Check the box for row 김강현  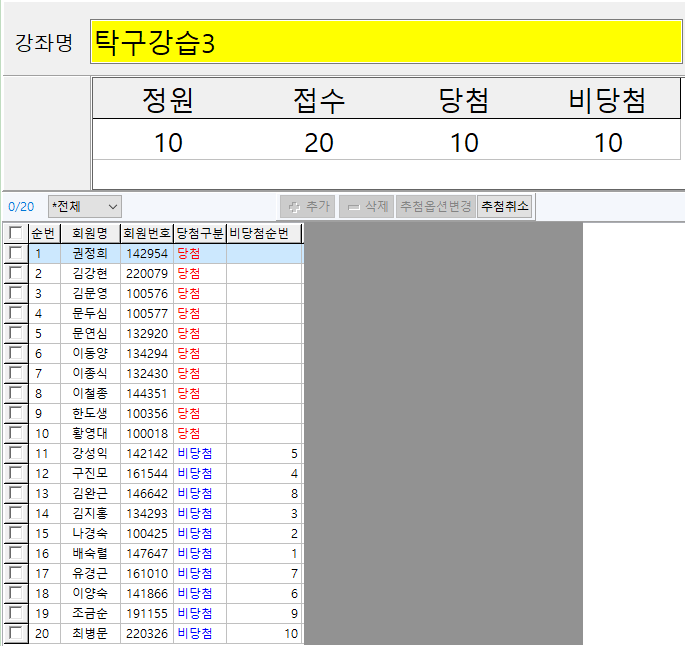coord(16,273)
